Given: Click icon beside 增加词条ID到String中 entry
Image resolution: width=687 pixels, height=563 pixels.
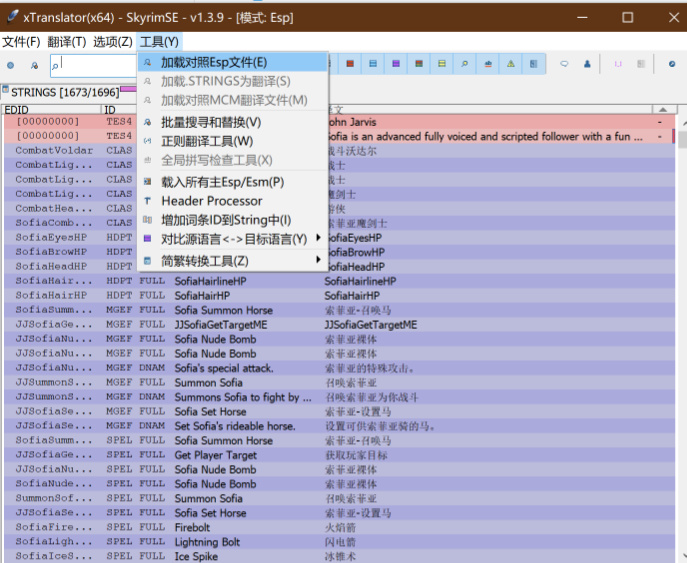Looking at the screenshot, I should pyautogui.click(x=148, y=220).
